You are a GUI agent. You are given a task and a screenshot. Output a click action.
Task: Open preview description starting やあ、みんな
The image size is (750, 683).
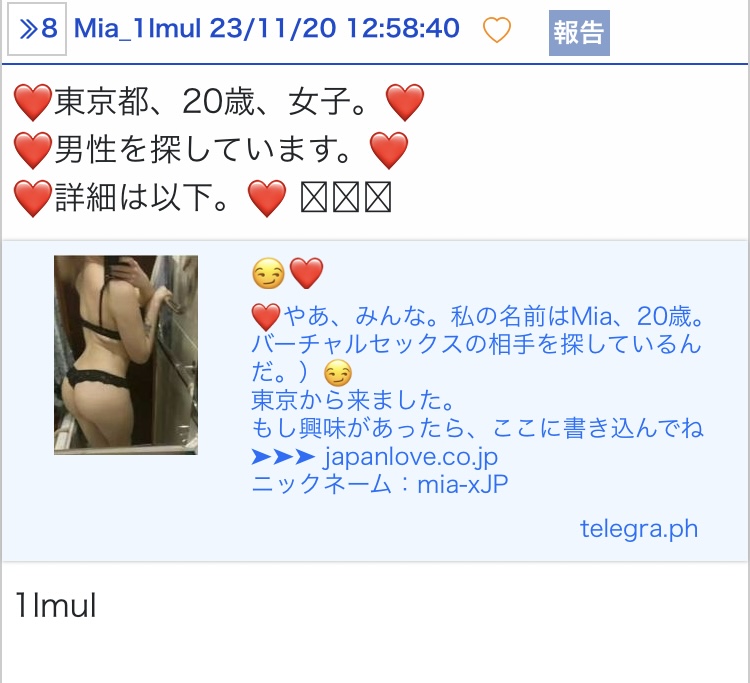477,344
